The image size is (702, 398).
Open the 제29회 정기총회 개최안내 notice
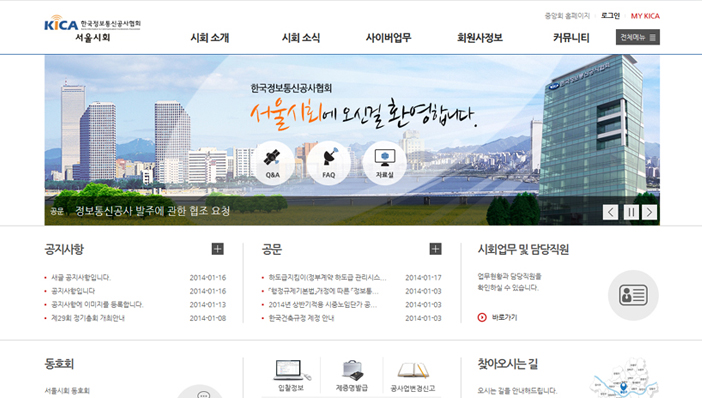[88, 318]
